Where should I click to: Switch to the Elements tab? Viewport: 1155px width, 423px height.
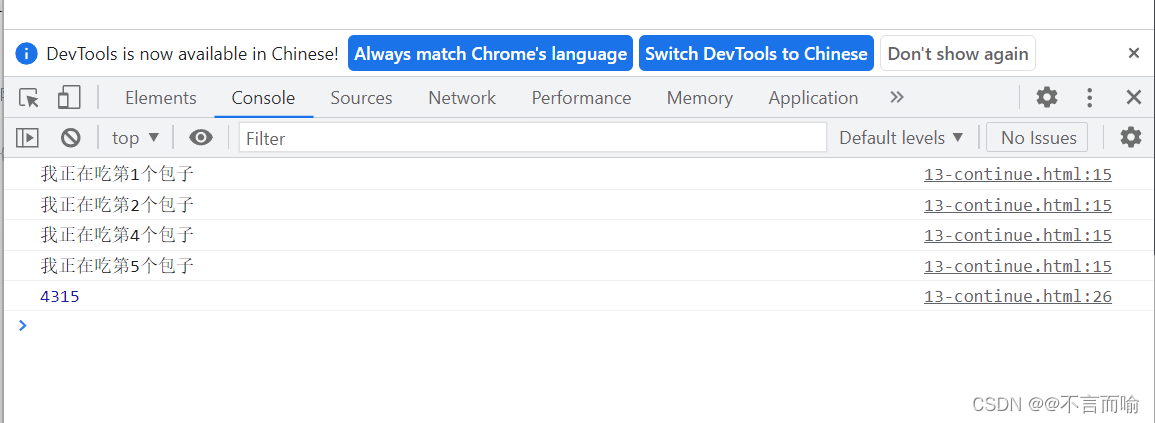click(x=160, y=98)
